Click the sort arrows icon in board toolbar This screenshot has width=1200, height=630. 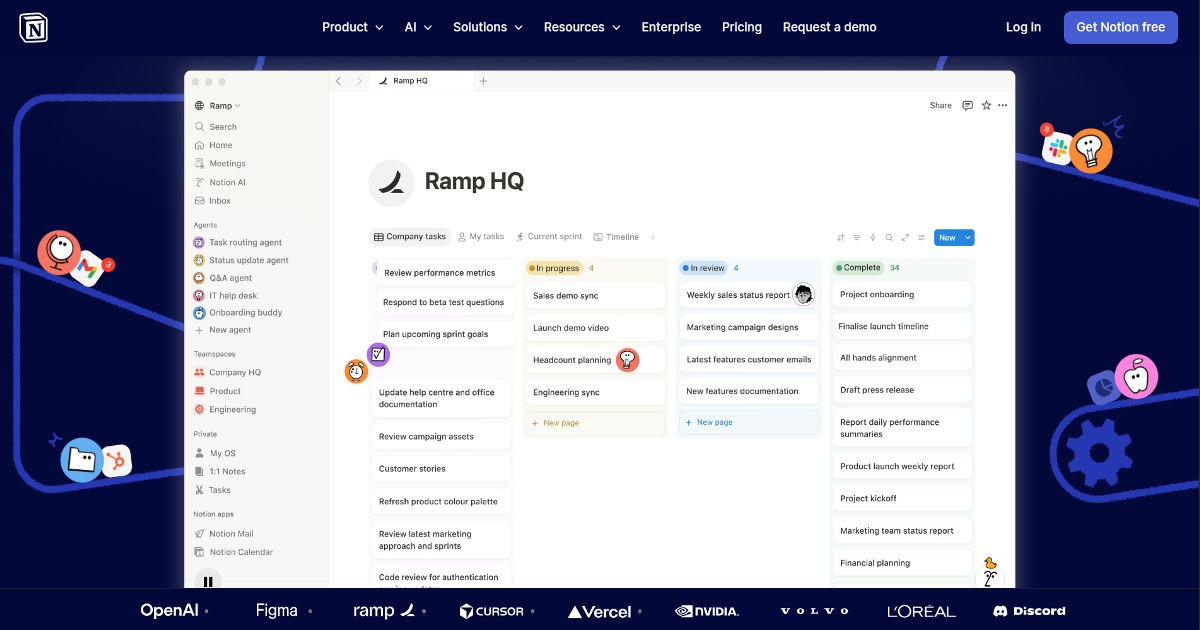click(x=840, y=238)
